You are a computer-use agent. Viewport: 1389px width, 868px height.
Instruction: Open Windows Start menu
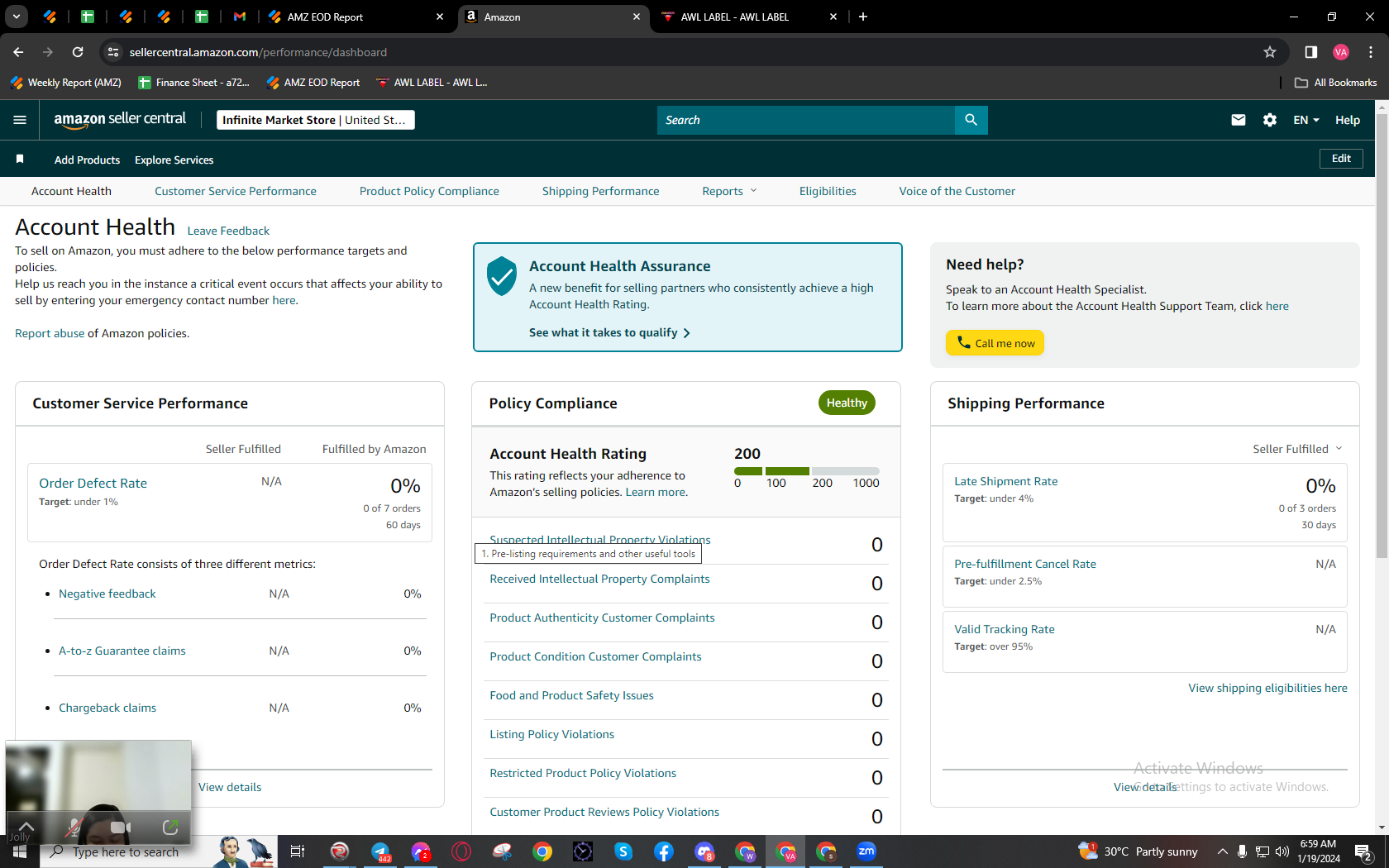coord(20,851)
